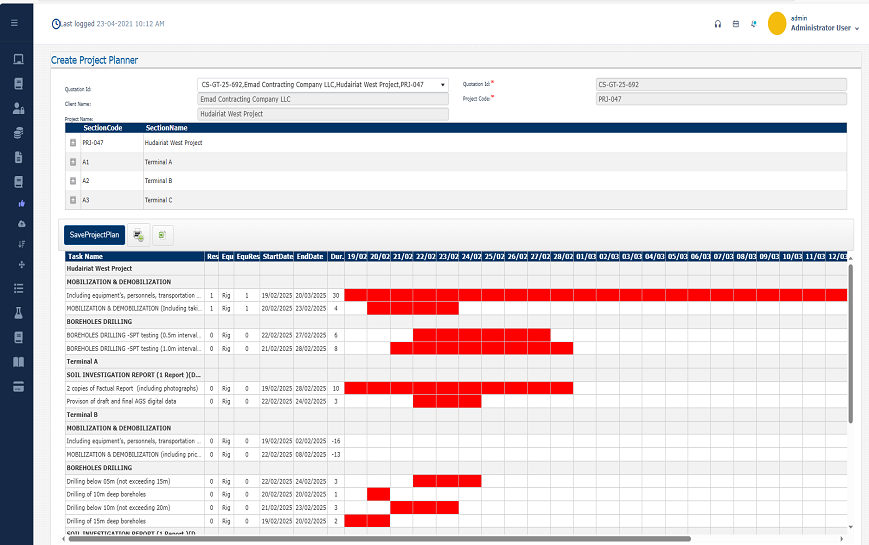Expand the A3 Terminal C row
This screenshot has height=545, width=869.
coord(73,200)
